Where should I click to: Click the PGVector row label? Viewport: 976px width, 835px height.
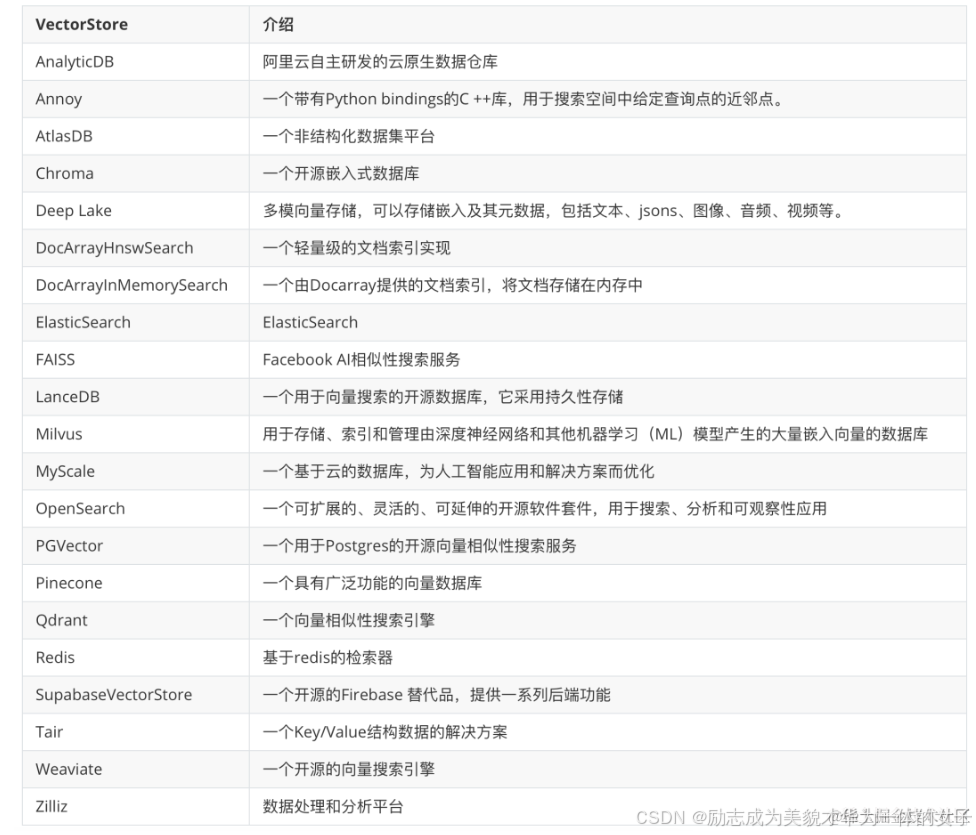click(69, 545)
